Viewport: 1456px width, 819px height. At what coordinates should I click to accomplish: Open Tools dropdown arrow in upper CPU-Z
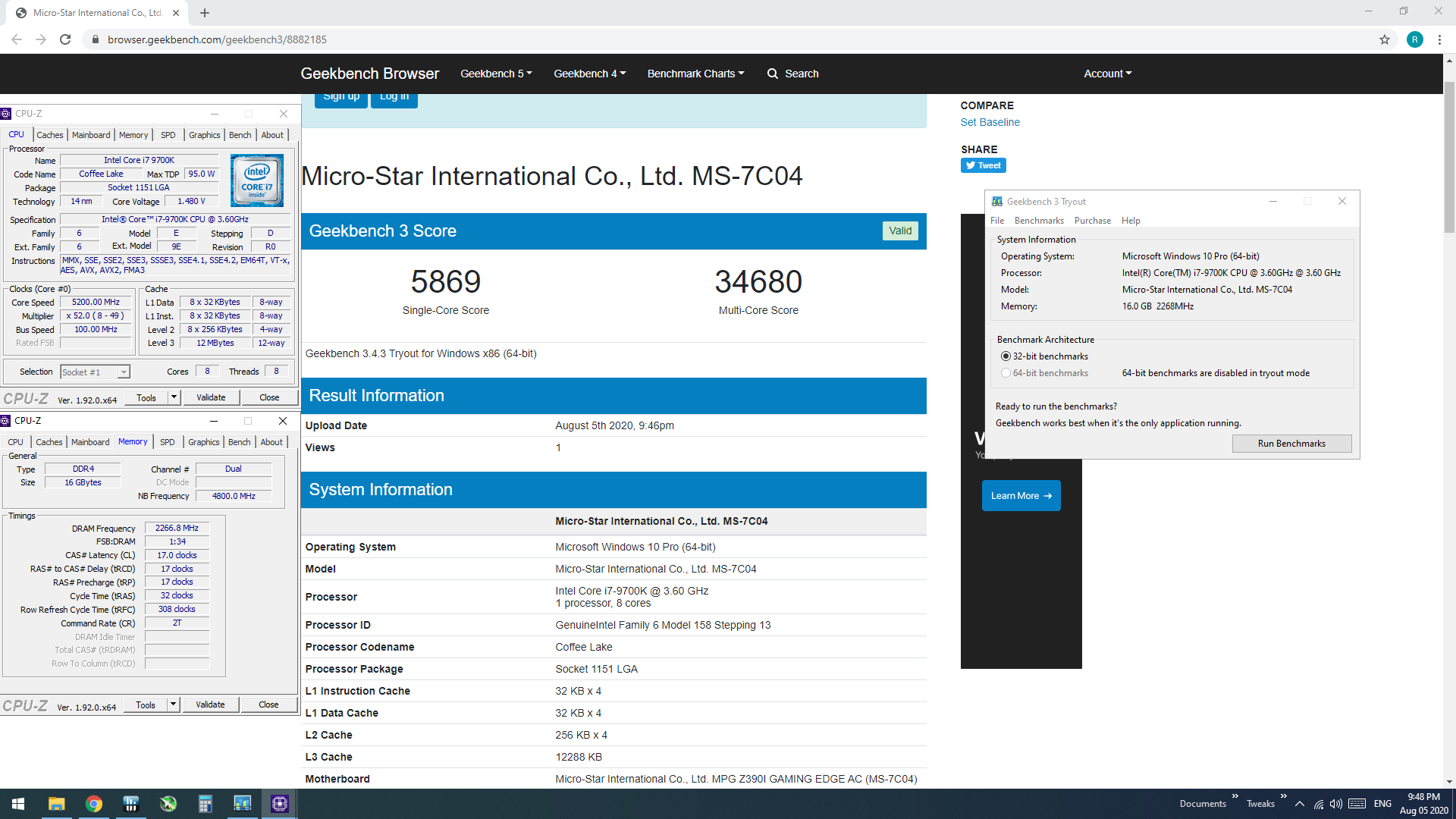click(174, 397)
